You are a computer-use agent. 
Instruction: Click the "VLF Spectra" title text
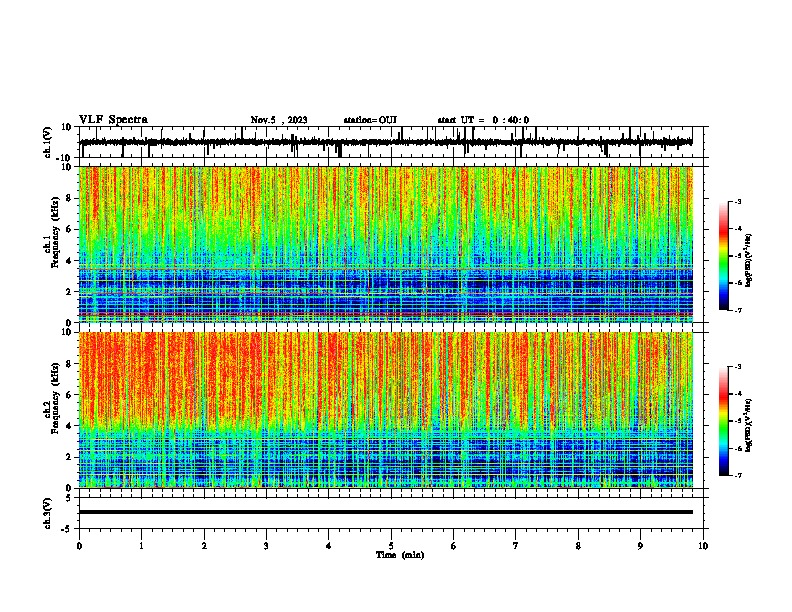tap(113, 120)
